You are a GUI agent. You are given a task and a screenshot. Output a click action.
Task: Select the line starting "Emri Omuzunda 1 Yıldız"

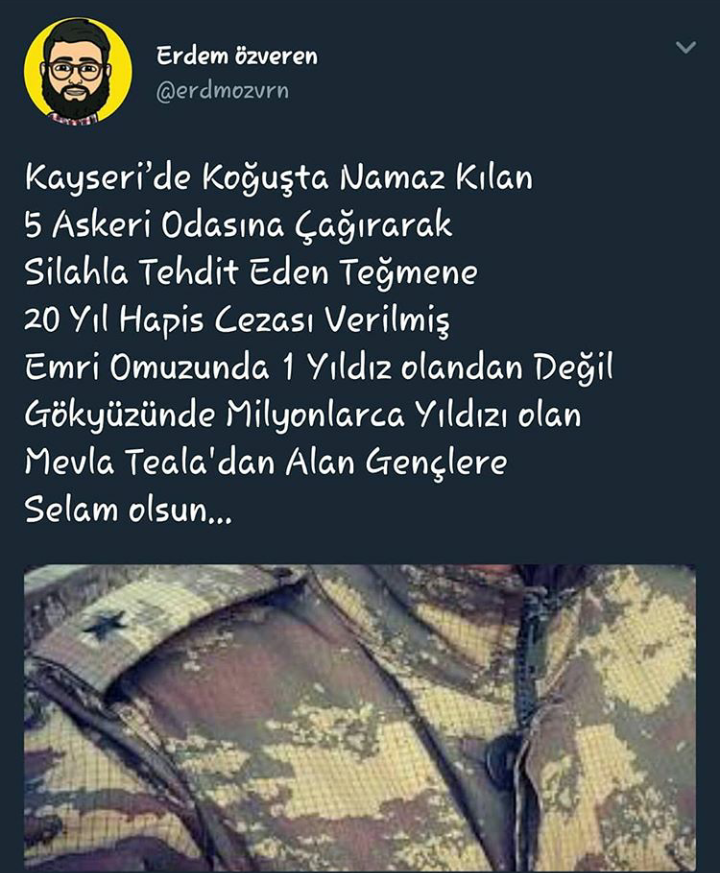pos(319,367)
